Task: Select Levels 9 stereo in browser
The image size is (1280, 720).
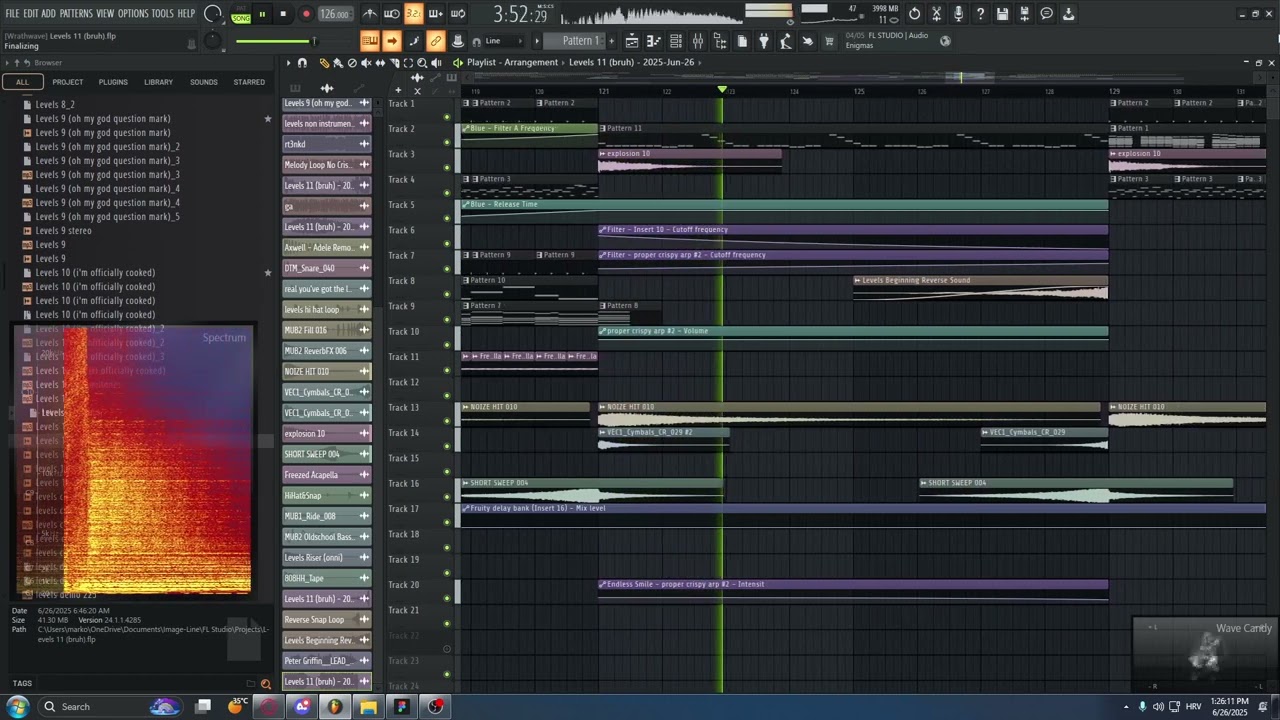Action: tap(63, 231)
